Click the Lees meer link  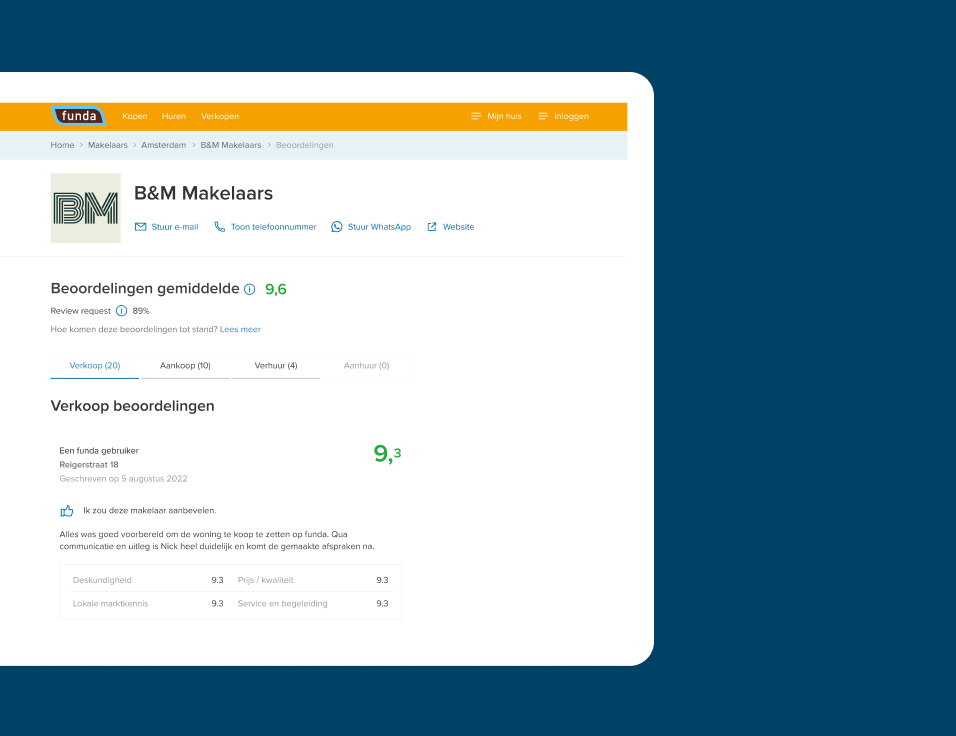click(x=240, y=329)
